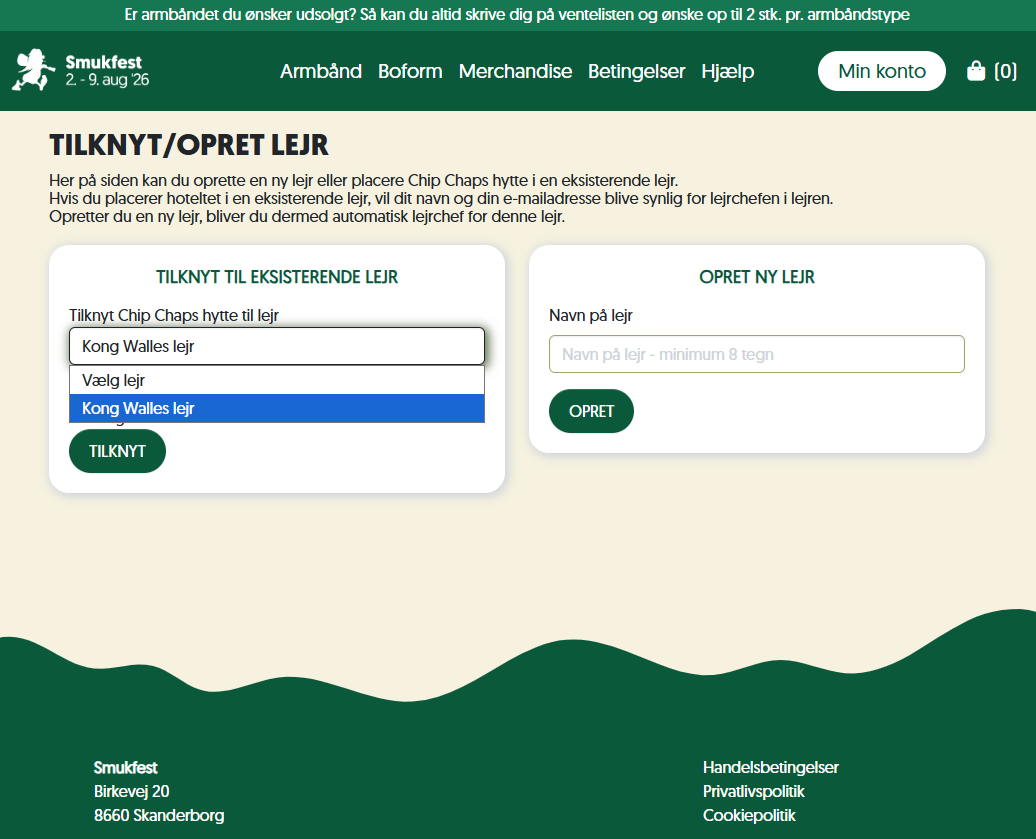Click the bold 'Smukfest' footer name
This screenshot has width=1036, height=839.
(x=126, y=768)
